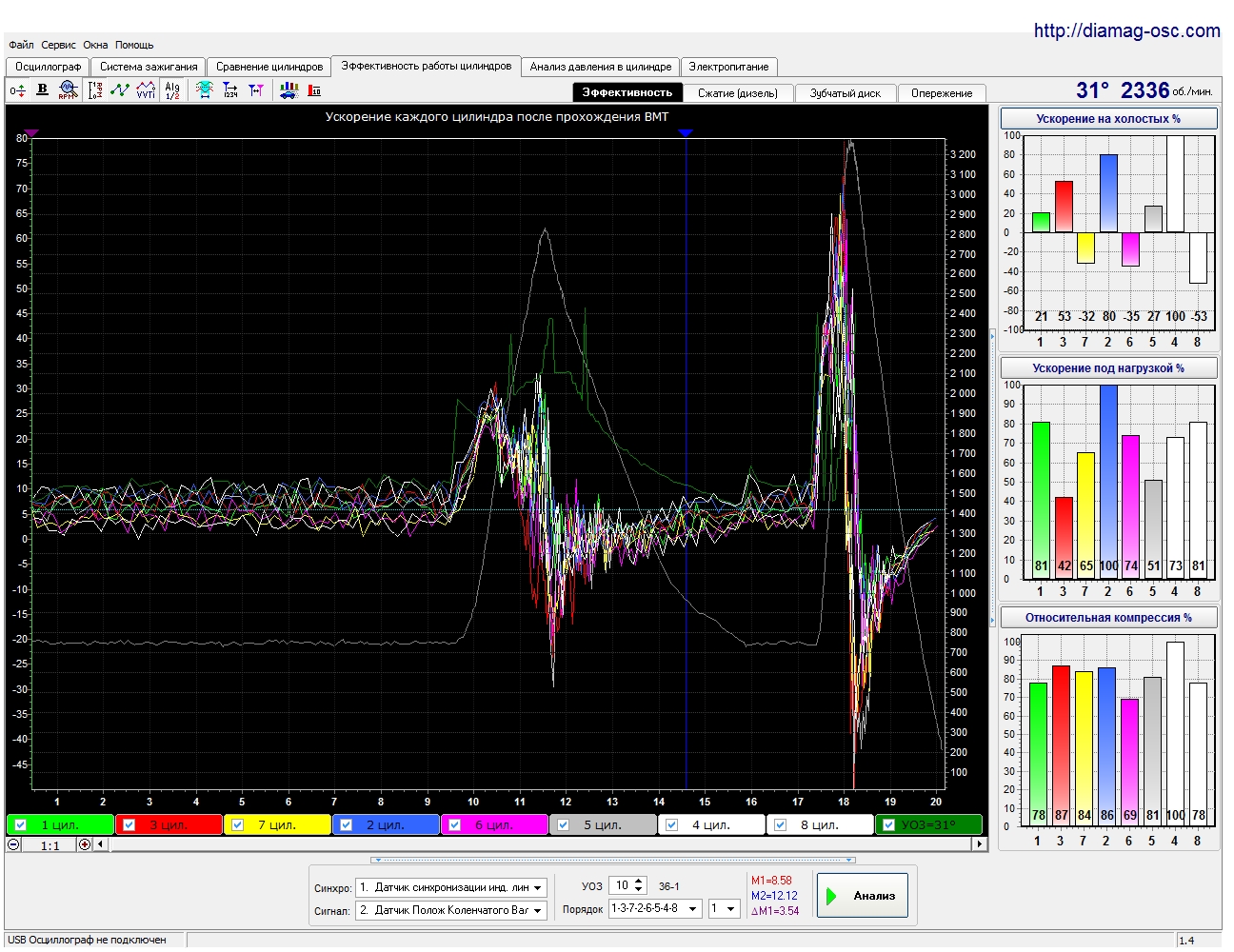Toggle the 4 цил. checkbox
This screenshot has width=1234, height=952.
tap(672, 825)
